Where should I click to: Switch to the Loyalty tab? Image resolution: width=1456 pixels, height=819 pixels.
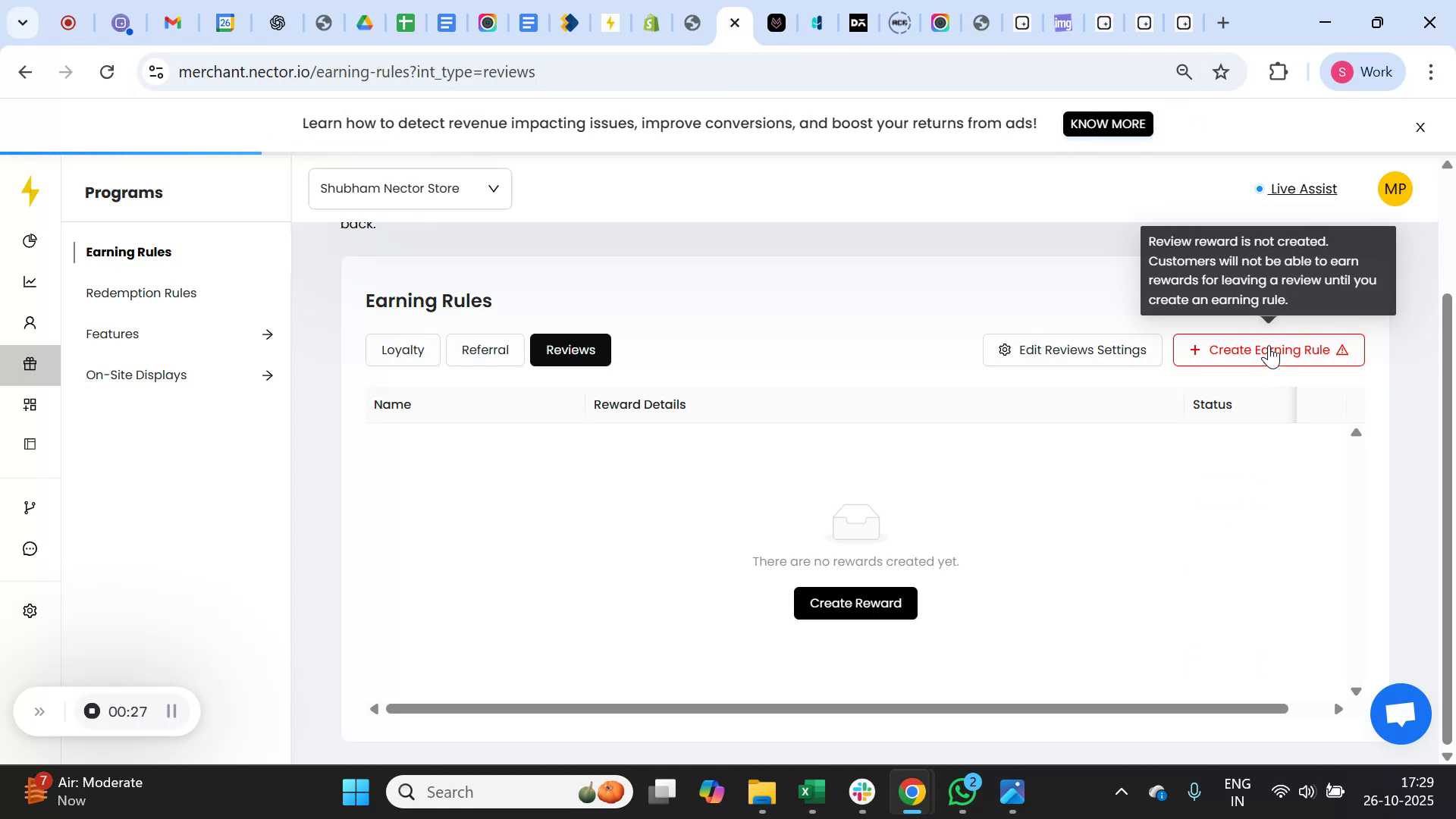403,350
